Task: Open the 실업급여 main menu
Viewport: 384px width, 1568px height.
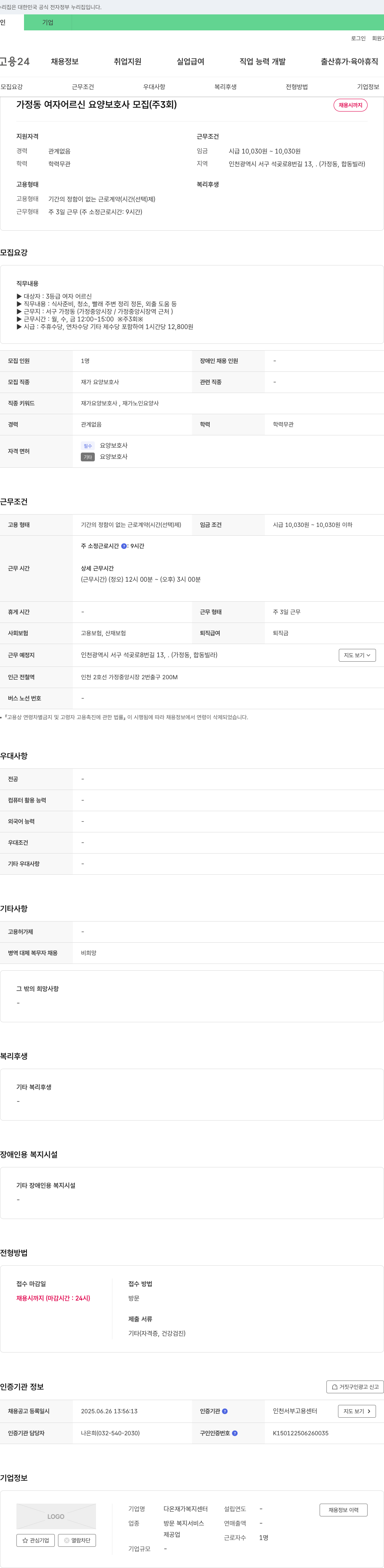Action: coord(190,62)
